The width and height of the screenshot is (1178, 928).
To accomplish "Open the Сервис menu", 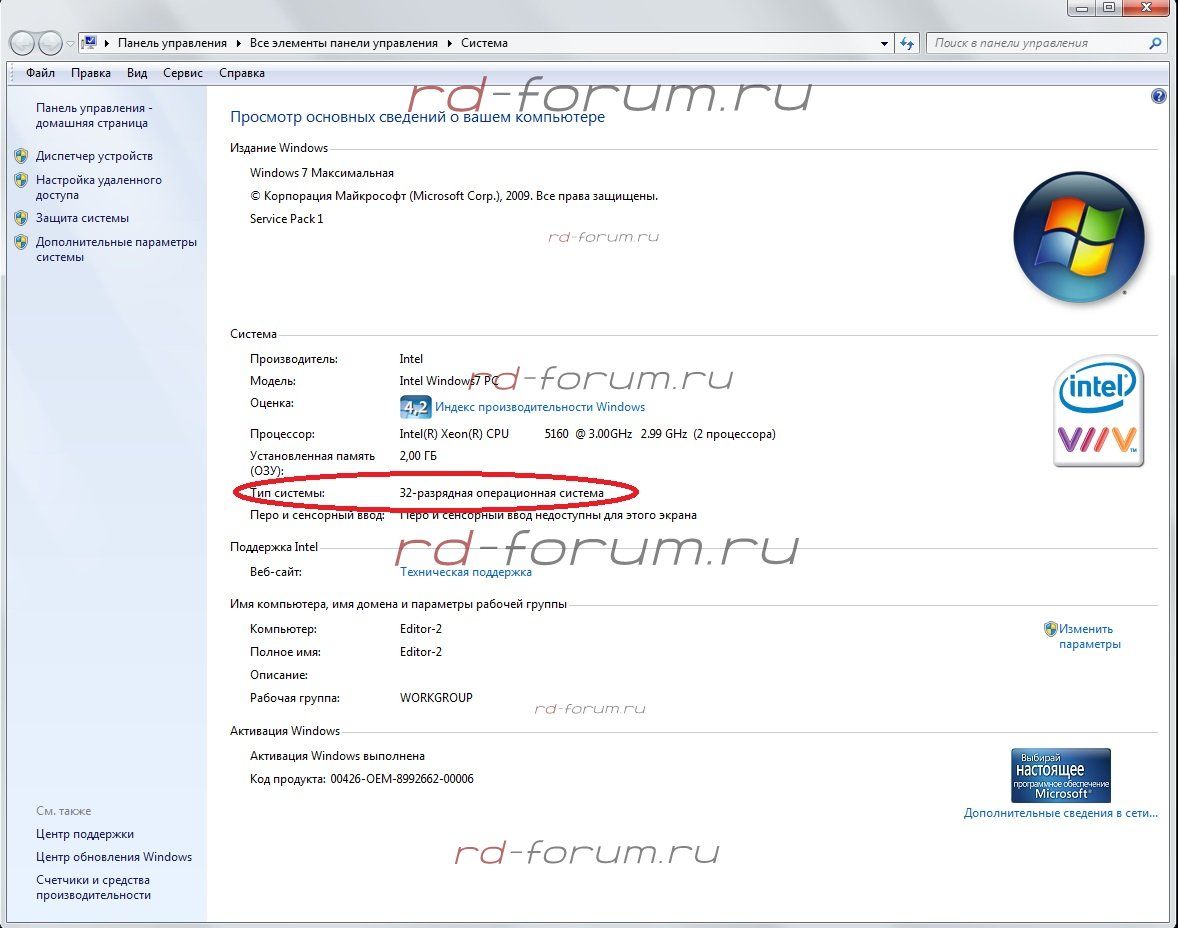I will coord(183,73).
